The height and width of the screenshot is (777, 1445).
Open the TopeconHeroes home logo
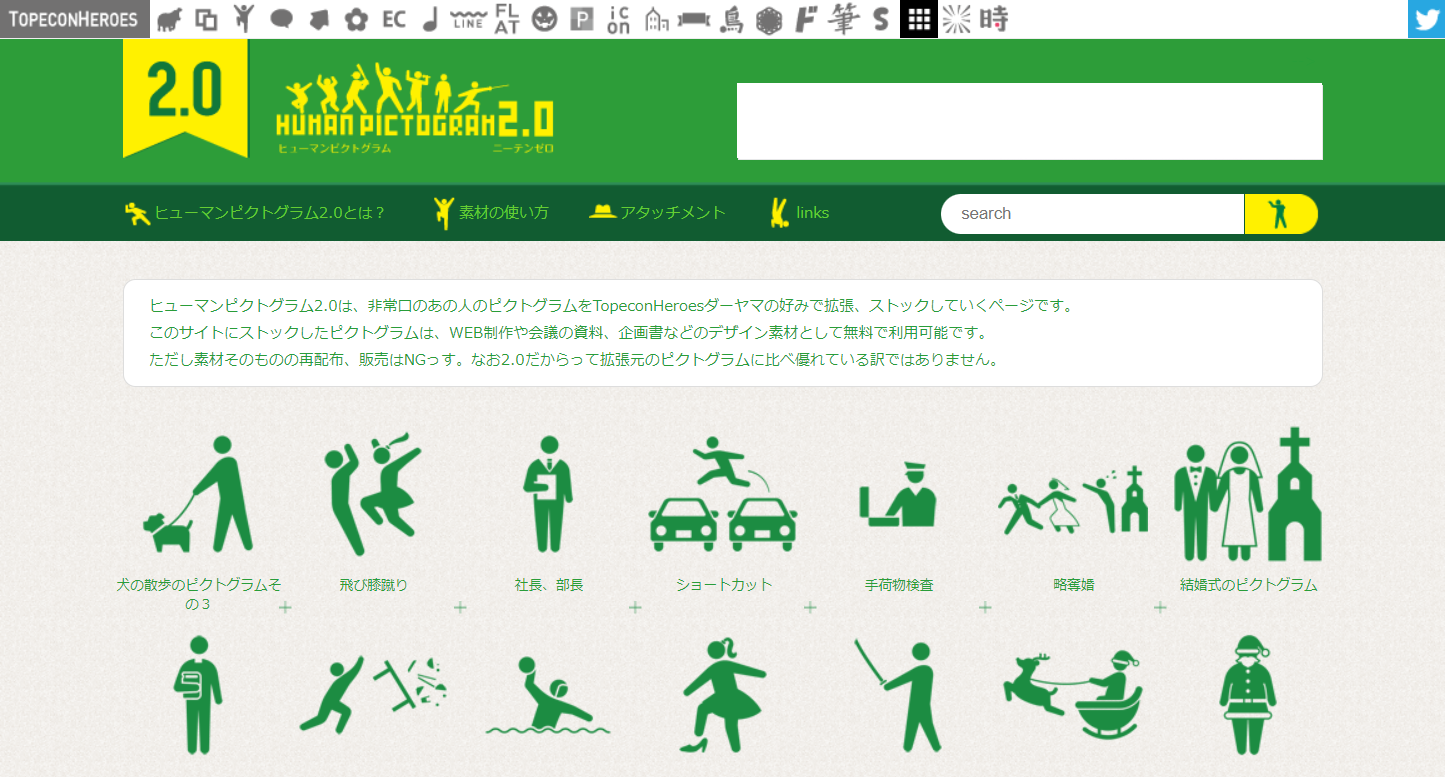point(74,19)
